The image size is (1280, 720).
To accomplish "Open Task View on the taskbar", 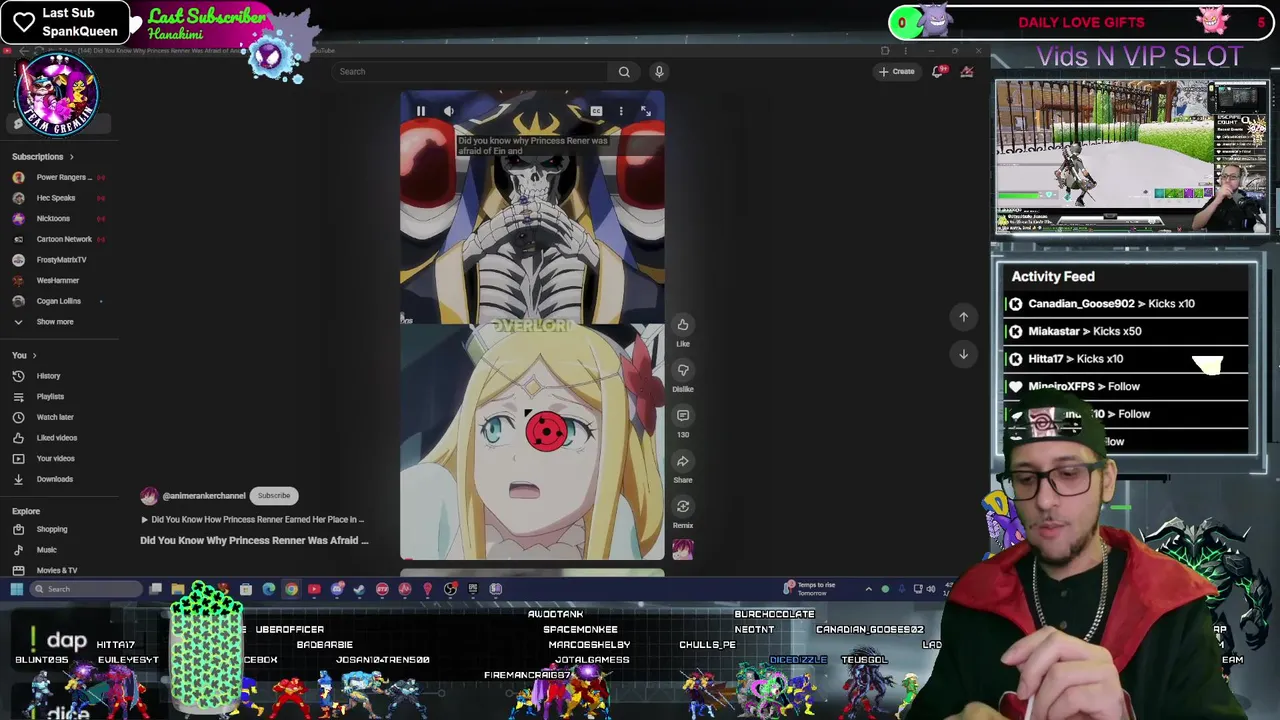I will coord(155,589).
